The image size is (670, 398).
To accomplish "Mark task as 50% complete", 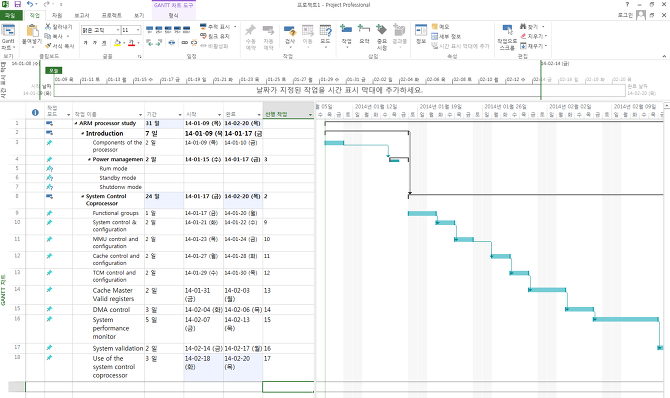I will click(x=168, y=30).
